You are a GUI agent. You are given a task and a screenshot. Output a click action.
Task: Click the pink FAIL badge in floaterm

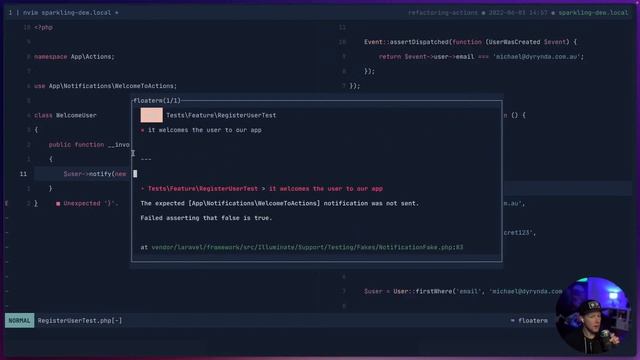(151, 115)
